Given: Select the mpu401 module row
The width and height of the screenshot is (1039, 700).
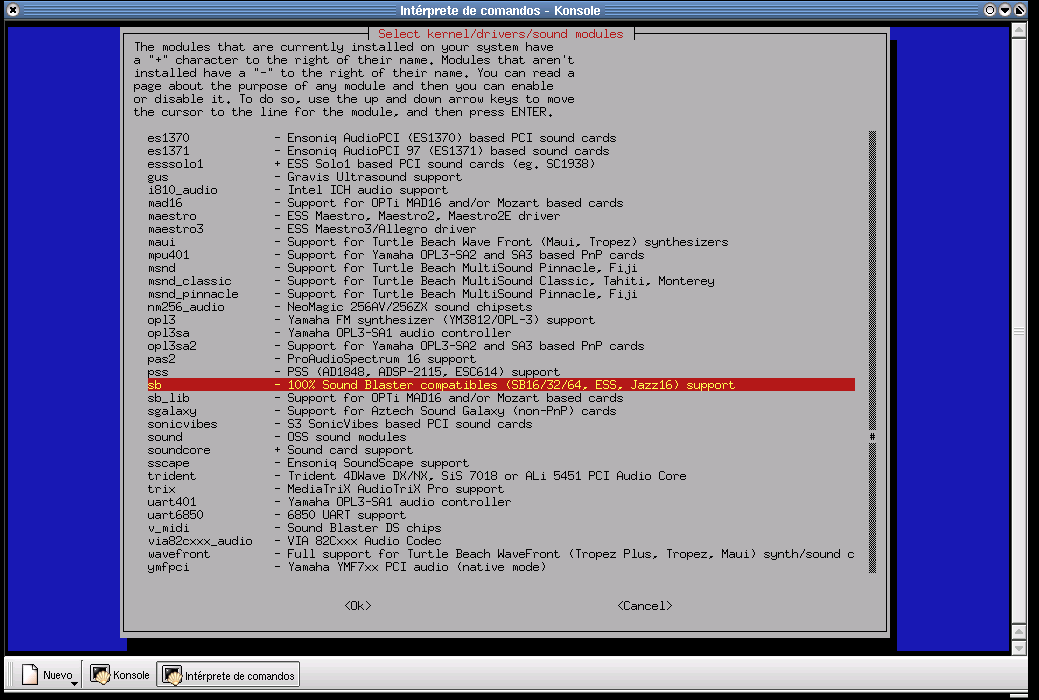Looking at the screenshot, I should (501, 255).
